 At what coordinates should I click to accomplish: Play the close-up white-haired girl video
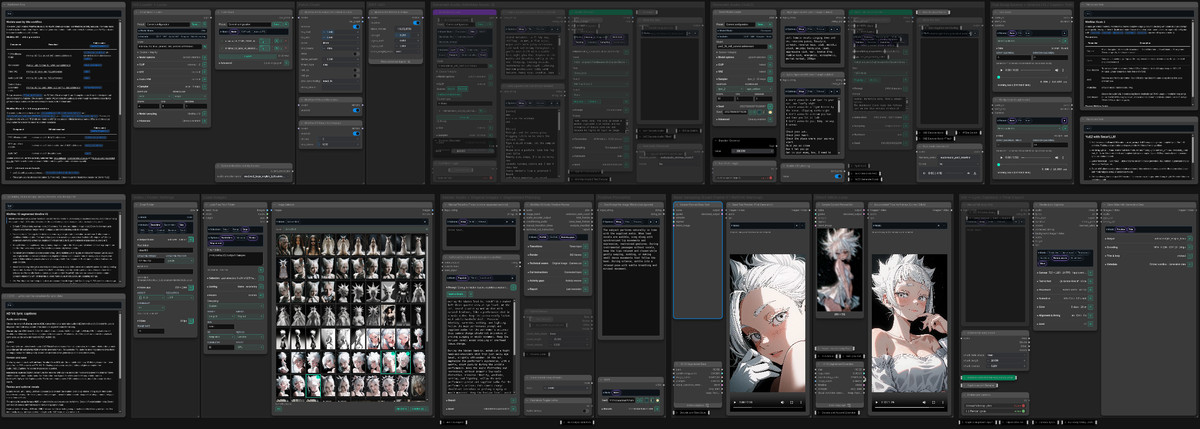point(735,403)
